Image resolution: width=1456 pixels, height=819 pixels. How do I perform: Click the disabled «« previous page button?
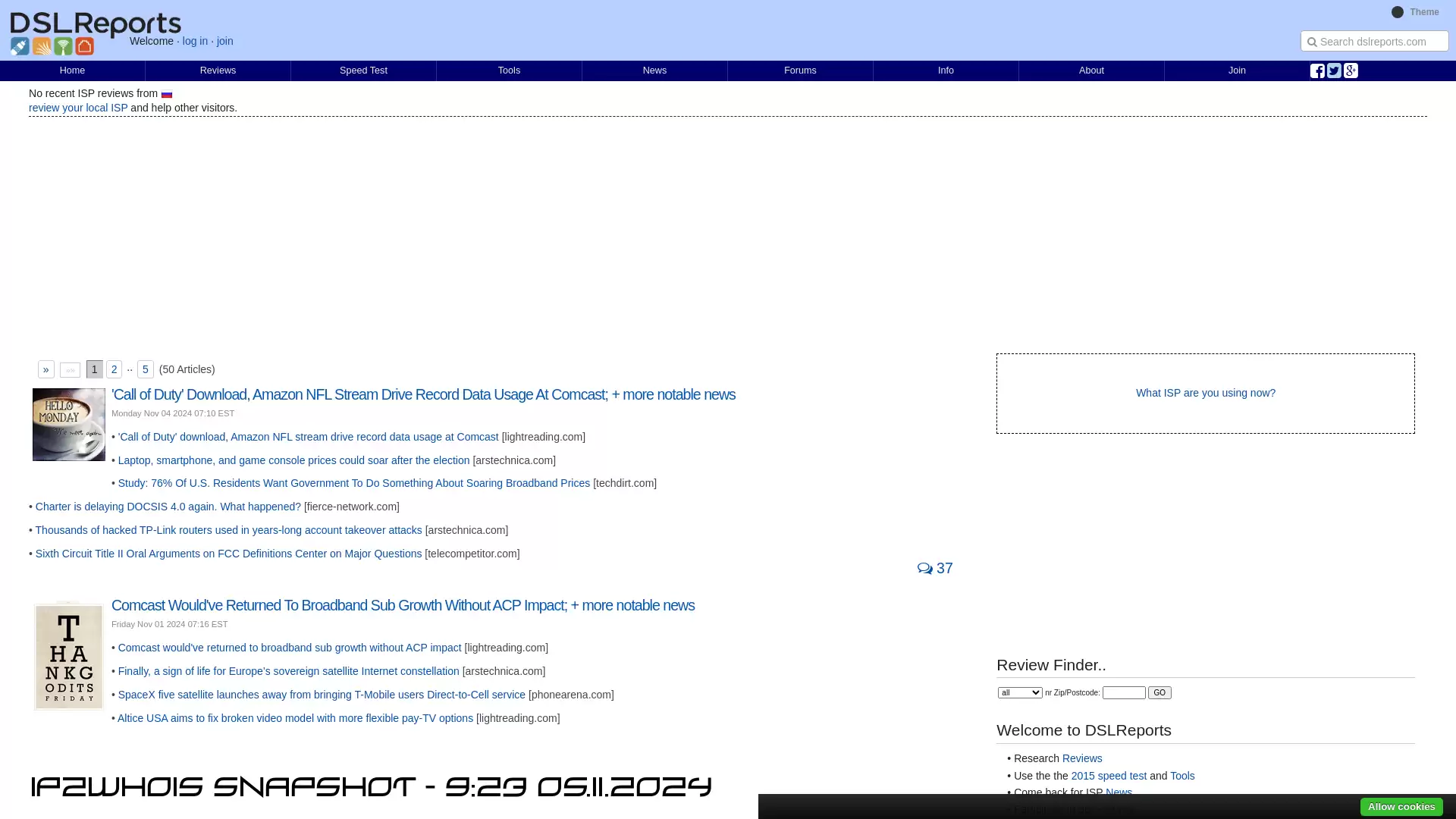70,370
